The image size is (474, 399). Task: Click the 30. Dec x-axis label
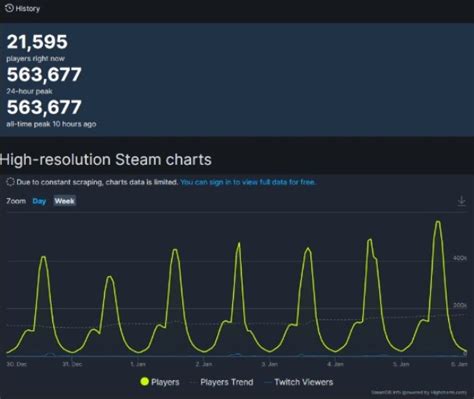[16, 364]
